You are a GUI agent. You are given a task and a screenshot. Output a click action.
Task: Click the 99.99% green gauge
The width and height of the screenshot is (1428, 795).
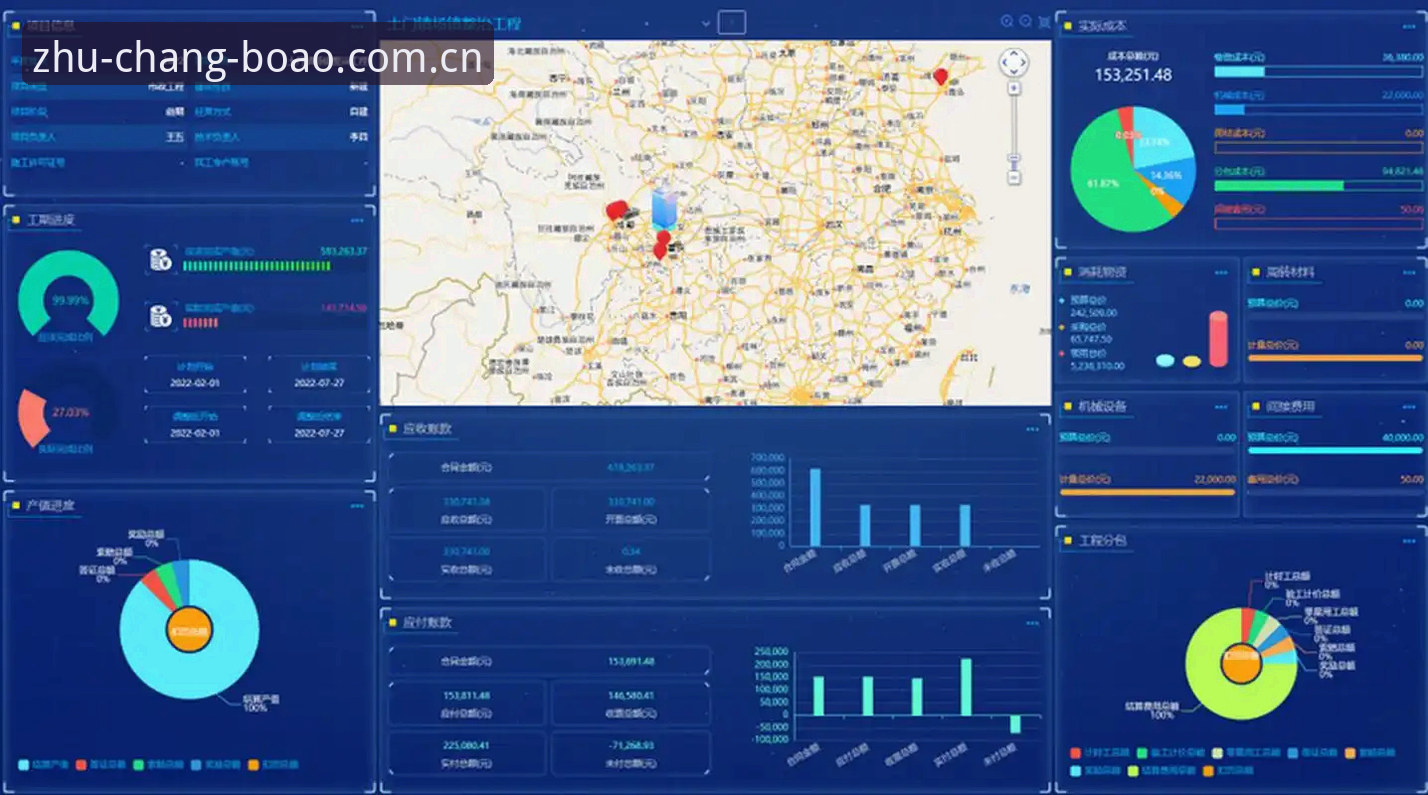[69, 292]
